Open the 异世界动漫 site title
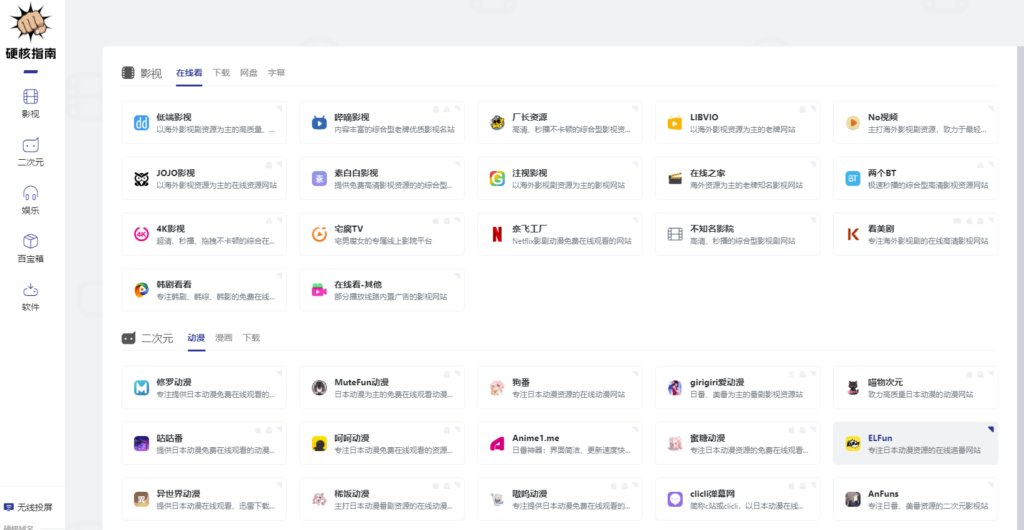Image resolution: width=1024 pixels, height=530 pixels. [179, 493]
